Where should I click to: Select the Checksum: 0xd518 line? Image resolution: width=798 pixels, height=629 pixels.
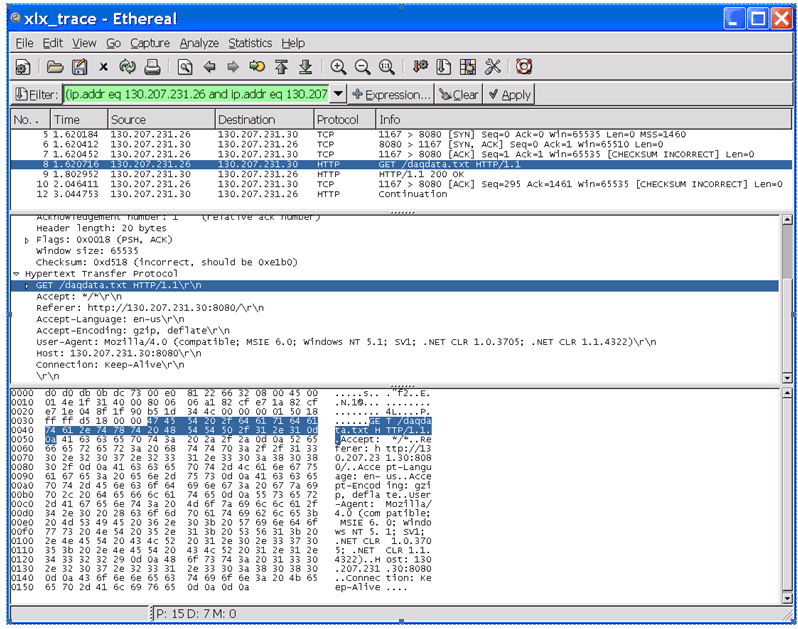point(166,263)
